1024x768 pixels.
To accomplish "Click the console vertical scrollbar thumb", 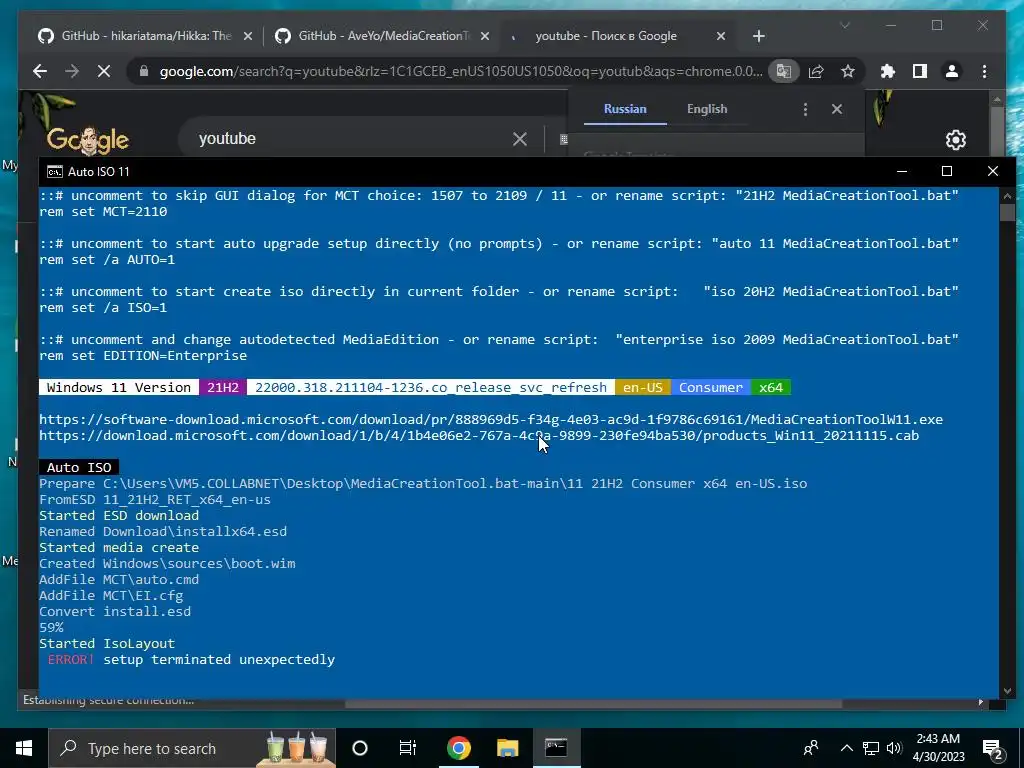I will point(1007,212).
